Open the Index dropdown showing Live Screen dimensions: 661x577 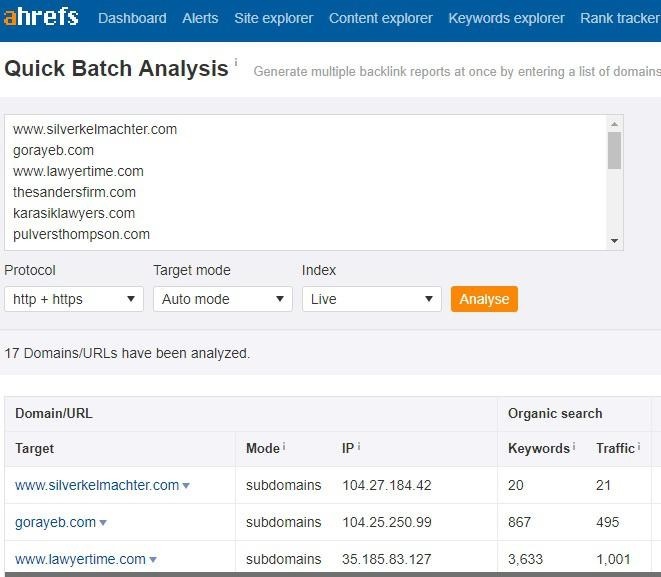372,299
